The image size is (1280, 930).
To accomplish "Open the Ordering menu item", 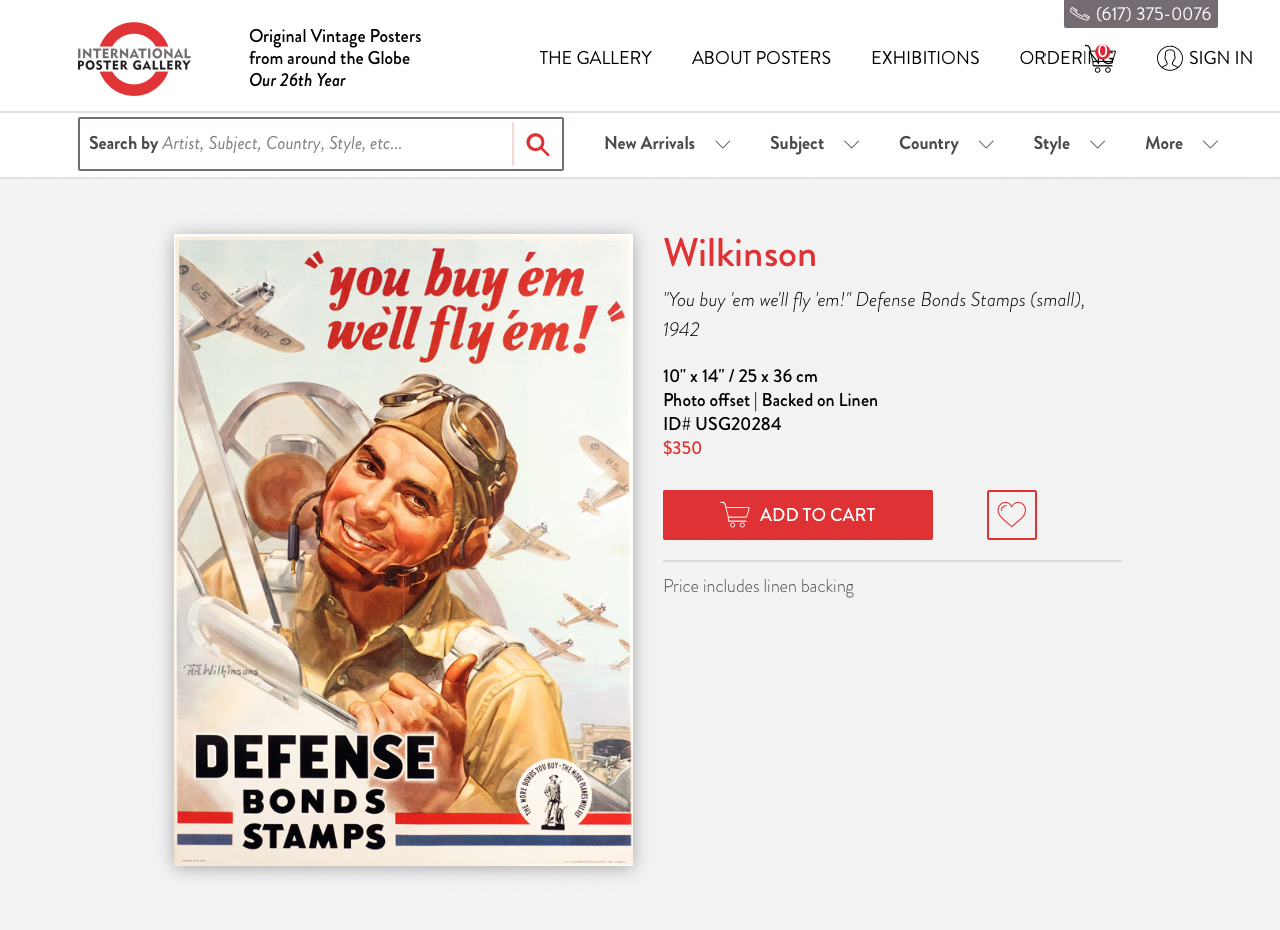I will coord(1052,58).
